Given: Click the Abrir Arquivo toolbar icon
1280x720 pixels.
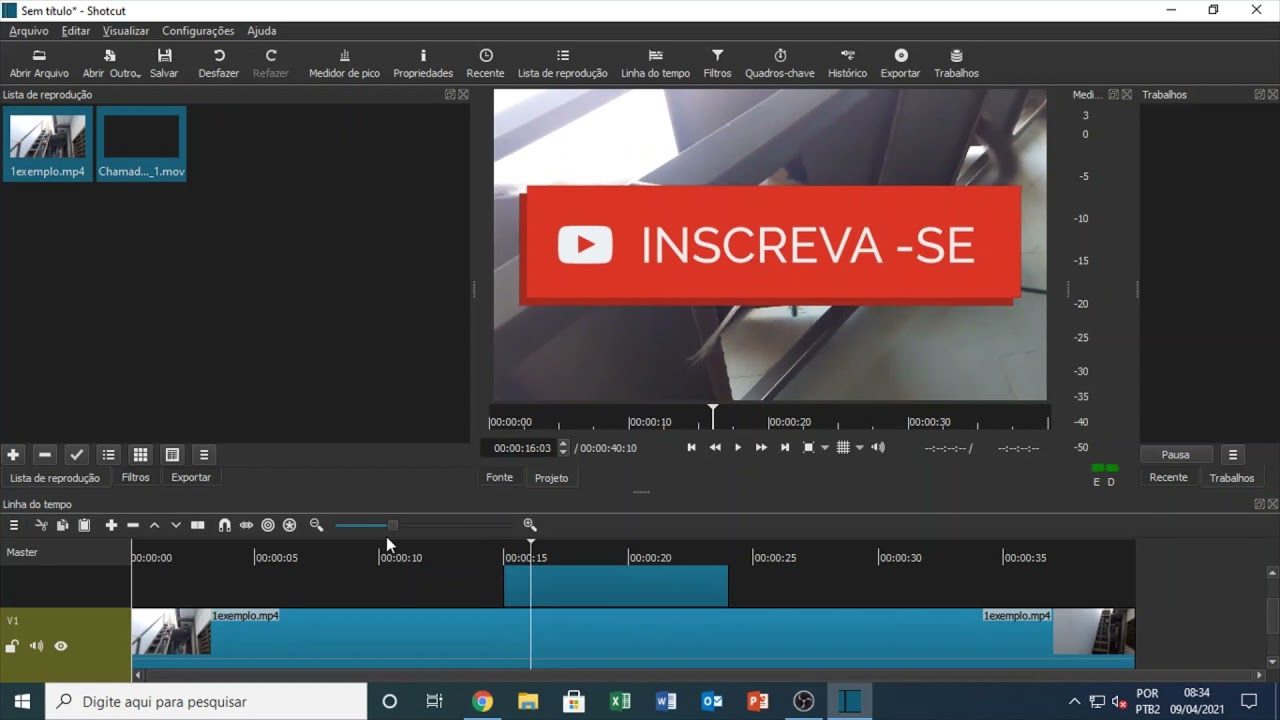Looking at the screenshot, I should click(x=39, y=63).
